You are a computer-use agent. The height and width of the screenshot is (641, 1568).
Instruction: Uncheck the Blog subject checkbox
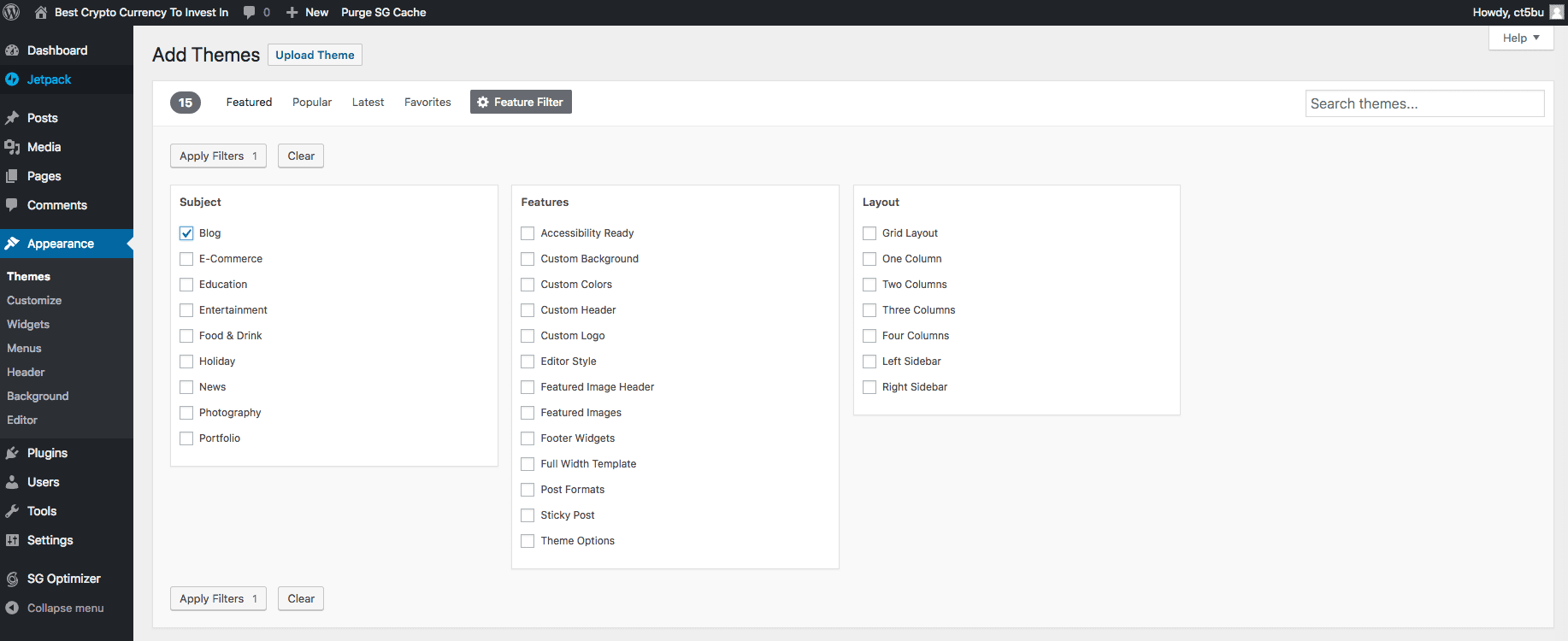pyautogui.click(x=186, y=233)
